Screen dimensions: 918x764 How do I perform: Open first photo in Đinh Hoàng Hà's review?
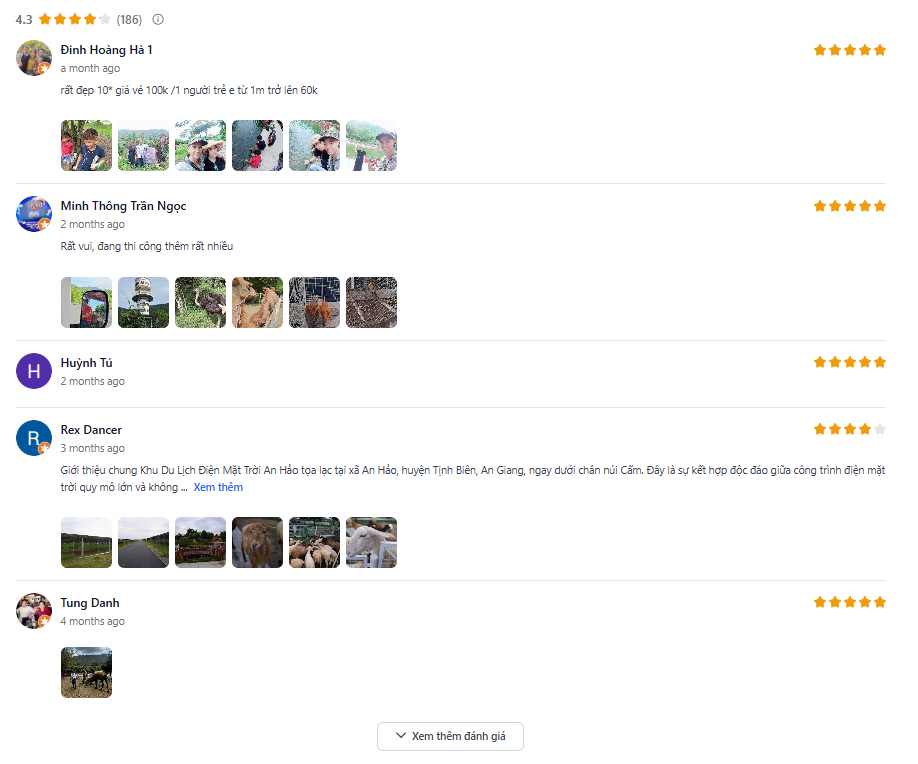(86, 146)
